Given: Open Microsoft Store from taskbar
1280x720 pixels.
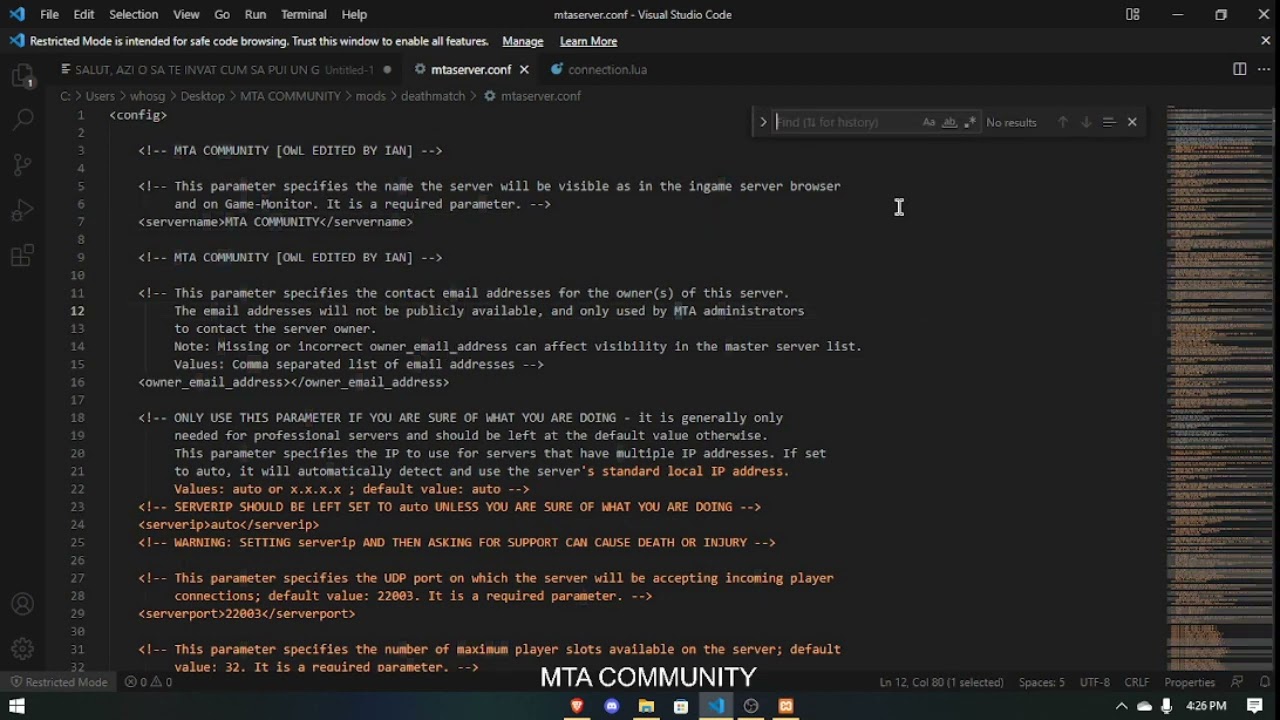Looking at the screenshot, I should [x=681, y=706].
